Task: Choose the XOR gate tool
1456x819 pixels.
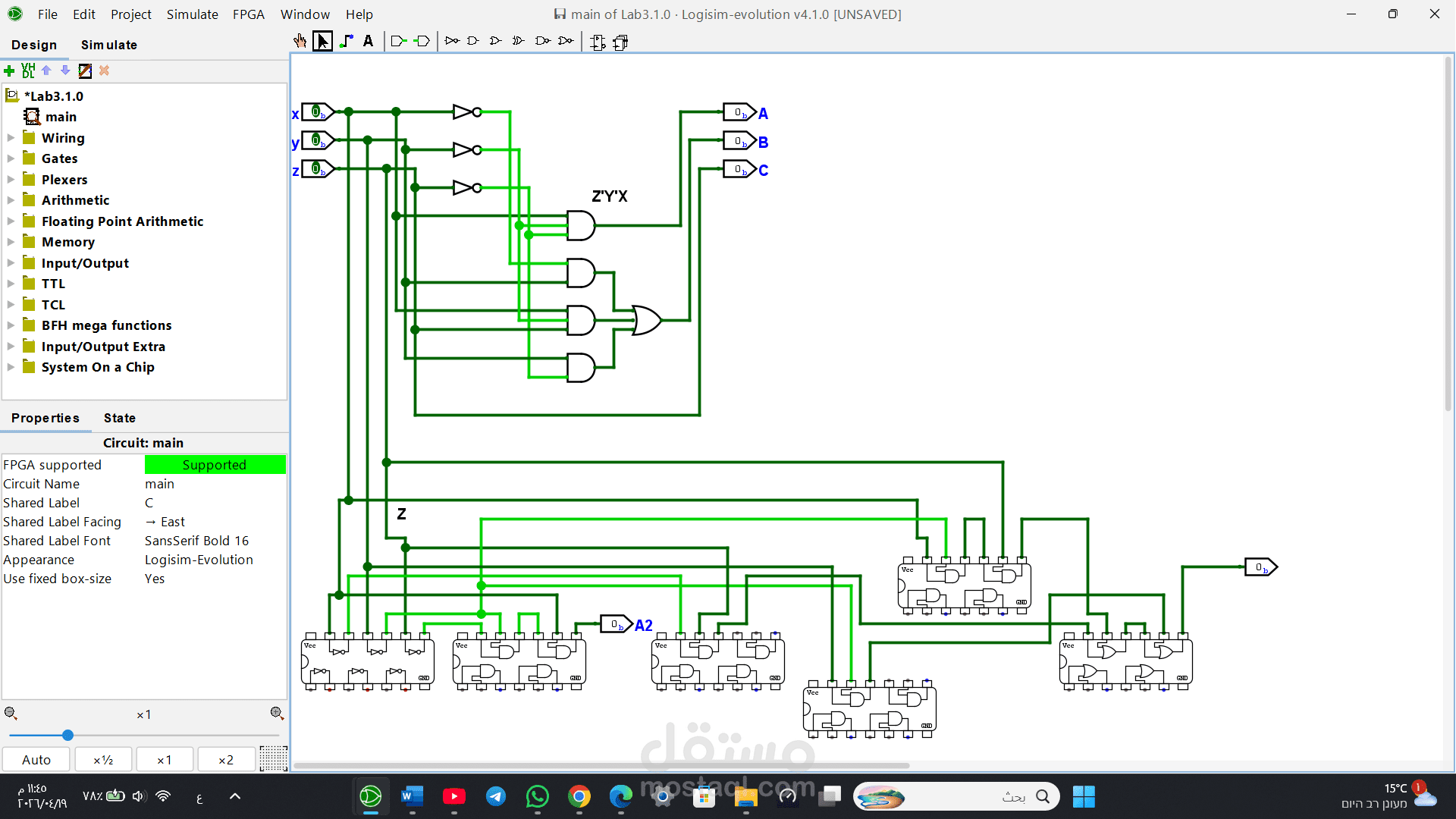Action: click(x=519, y=42)
